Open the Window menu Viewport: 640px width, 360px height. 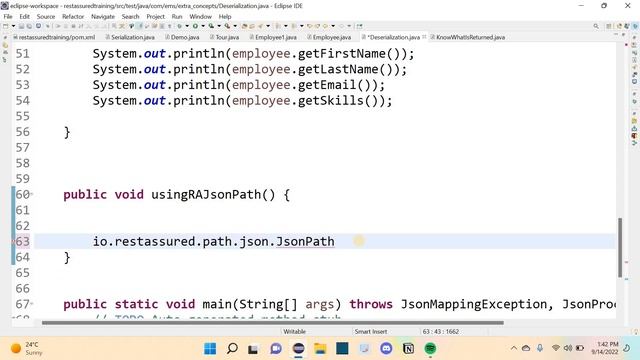tap(200, 17)
